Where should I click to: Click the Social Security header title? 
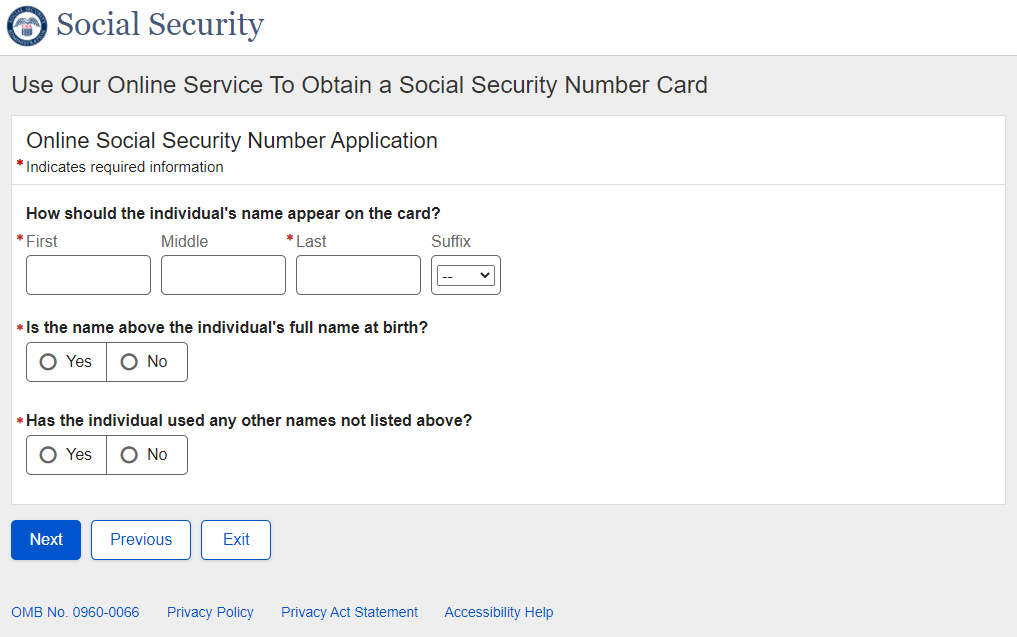coord(160,25)
